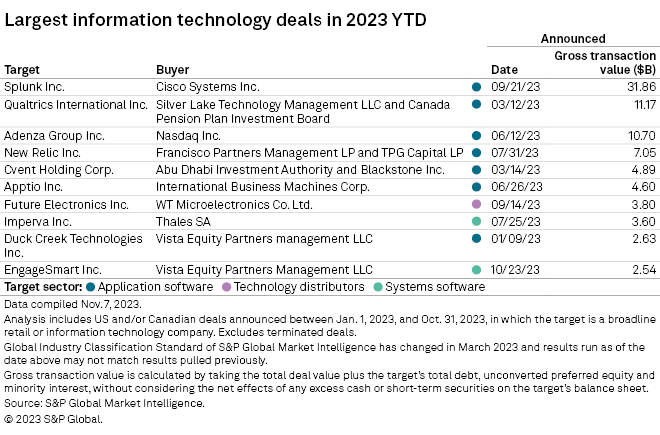Click the Buyer column header
Image resolution: width=660 pixels, height=435 pixels.
pyautogui.click(x=173, y=70)
